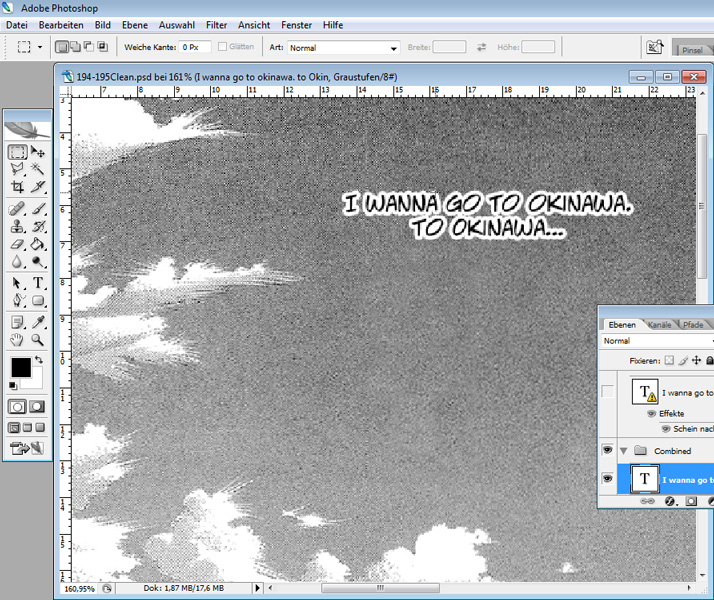The image size is (714, 600).
Task: Select the Brush tool
Action: [38, 209]
